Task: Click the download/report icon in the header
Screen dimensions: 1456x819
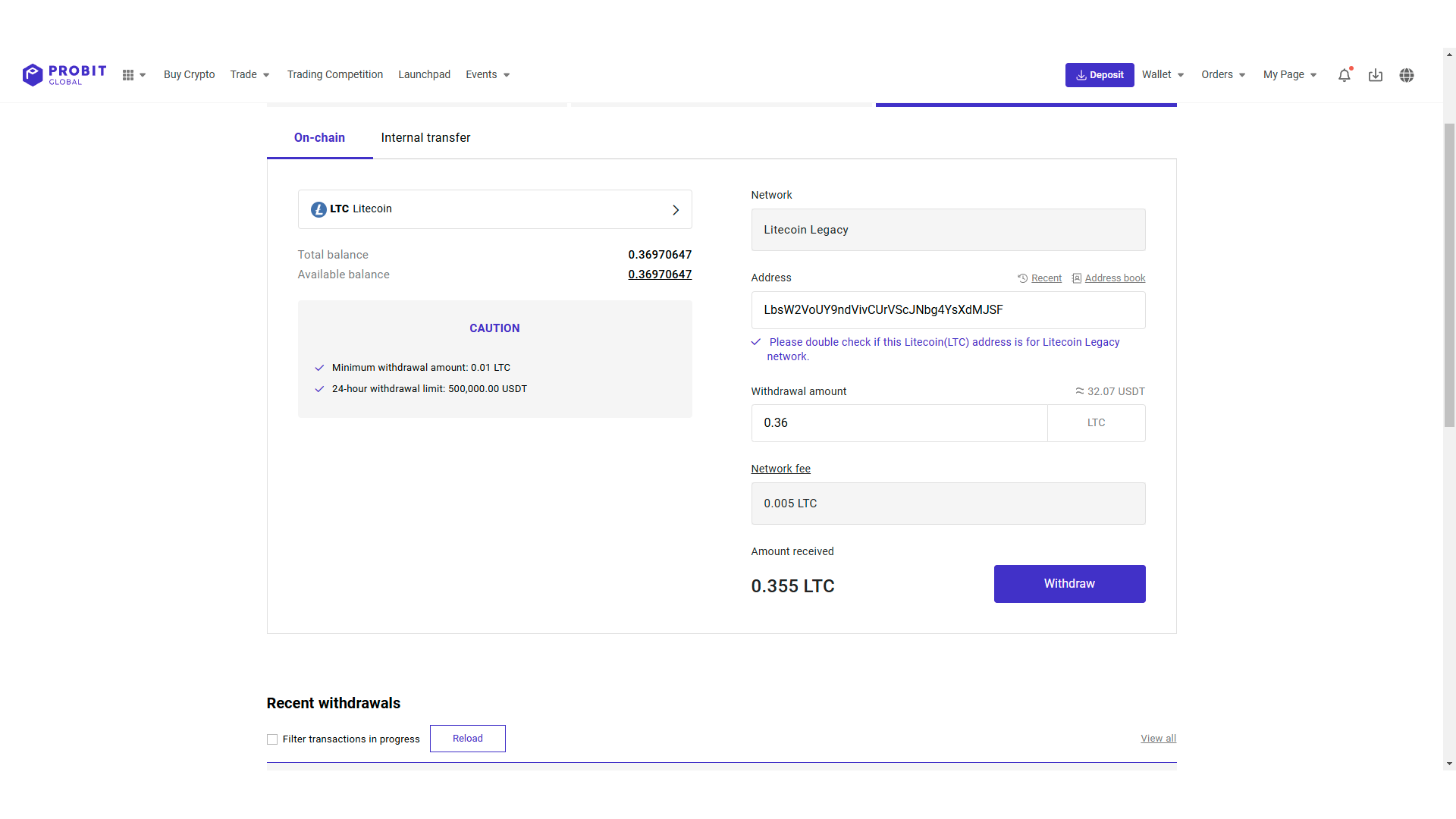Action: 1376,75
